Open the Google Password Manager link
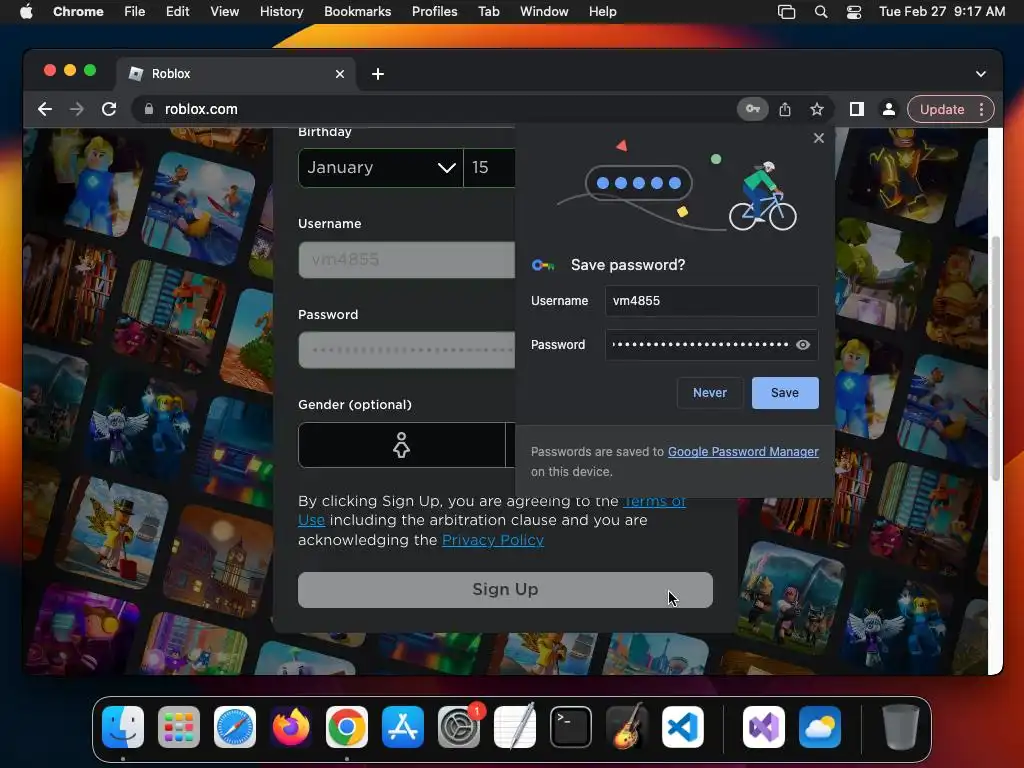Image resolution: width=1024 pixels, height=768 pixels. [x=743, y=451]
